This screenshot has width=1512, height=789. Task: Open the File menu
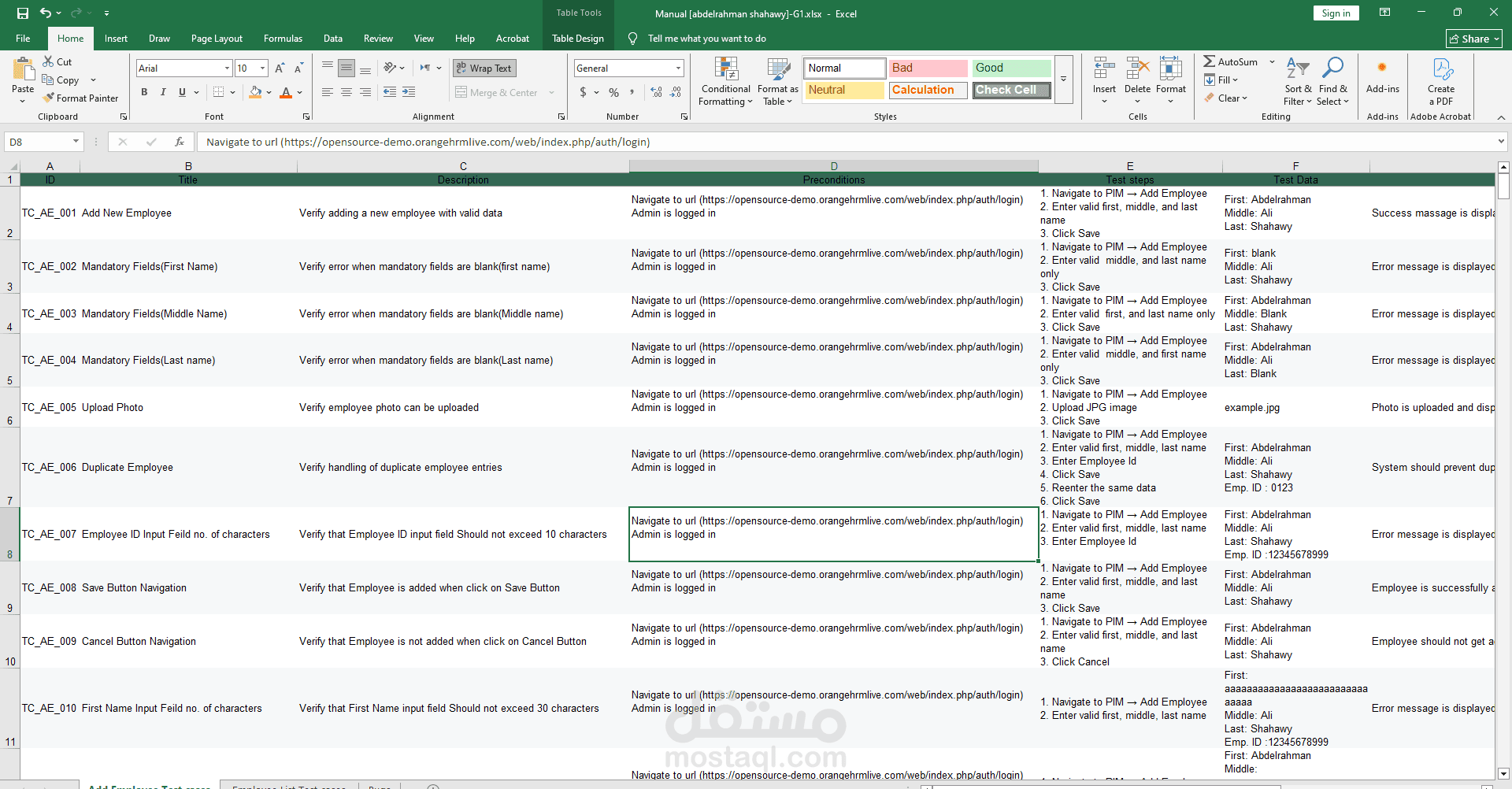click(x=23, y=39)
